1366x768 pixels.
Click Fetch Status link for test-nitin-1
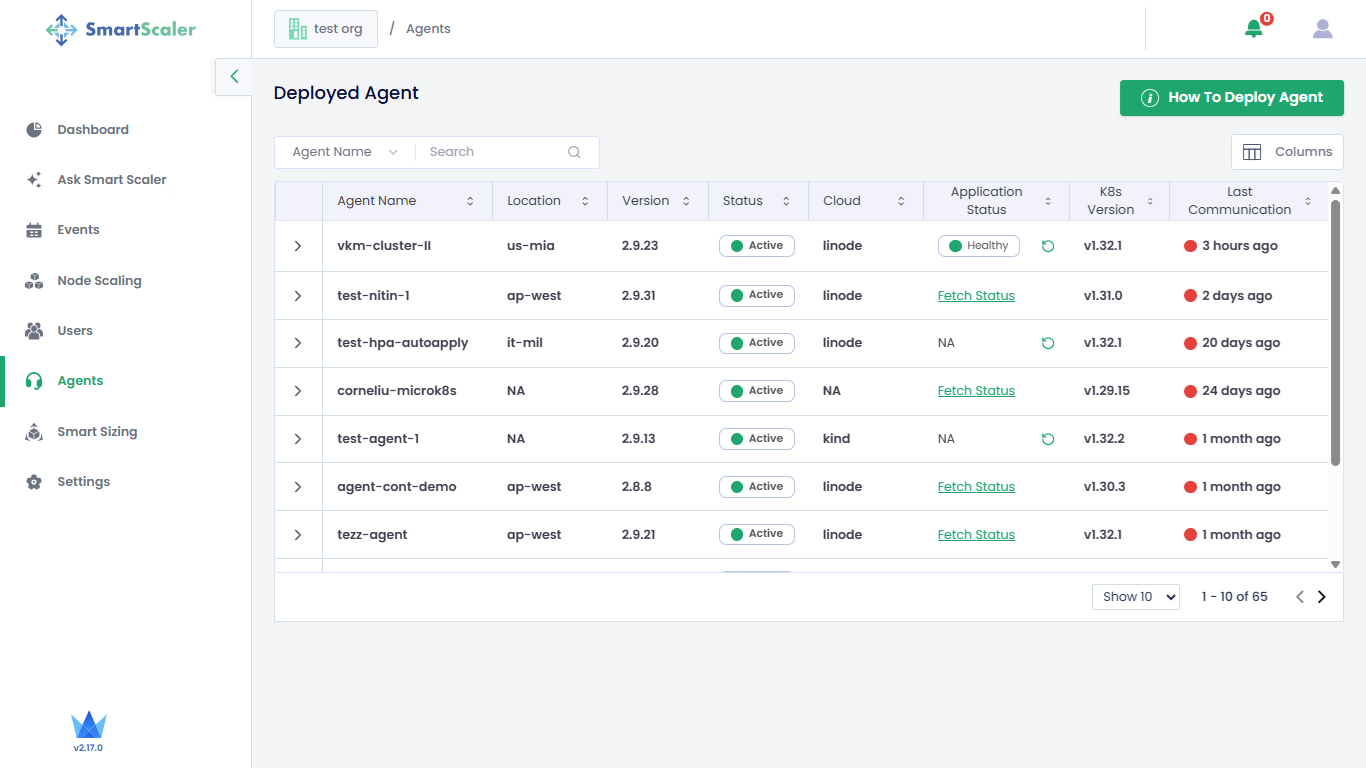[x=976, y=296]
